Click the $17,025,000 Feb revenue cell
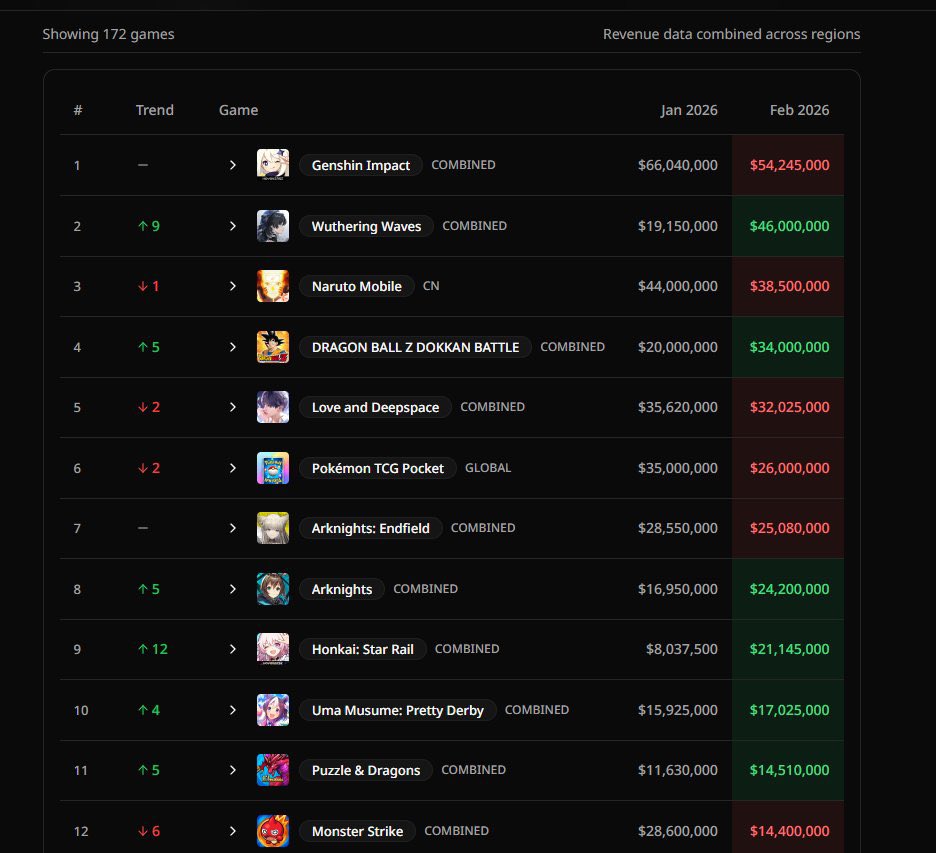This screenshot has height=853, width=936. pyautogui.click(x=789, y=710)
